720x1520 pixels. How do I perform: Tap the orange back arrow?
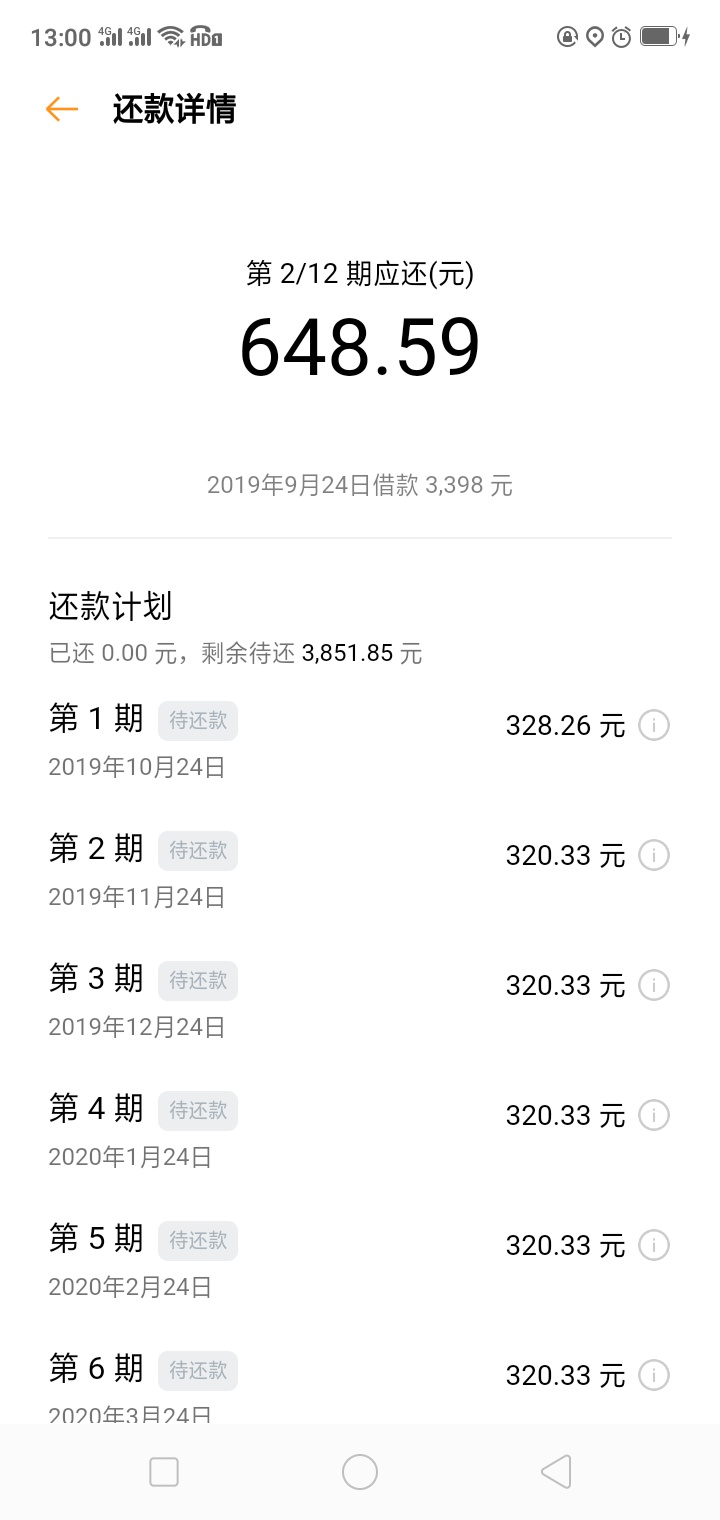pyautogui.click(x=62, y=109)
